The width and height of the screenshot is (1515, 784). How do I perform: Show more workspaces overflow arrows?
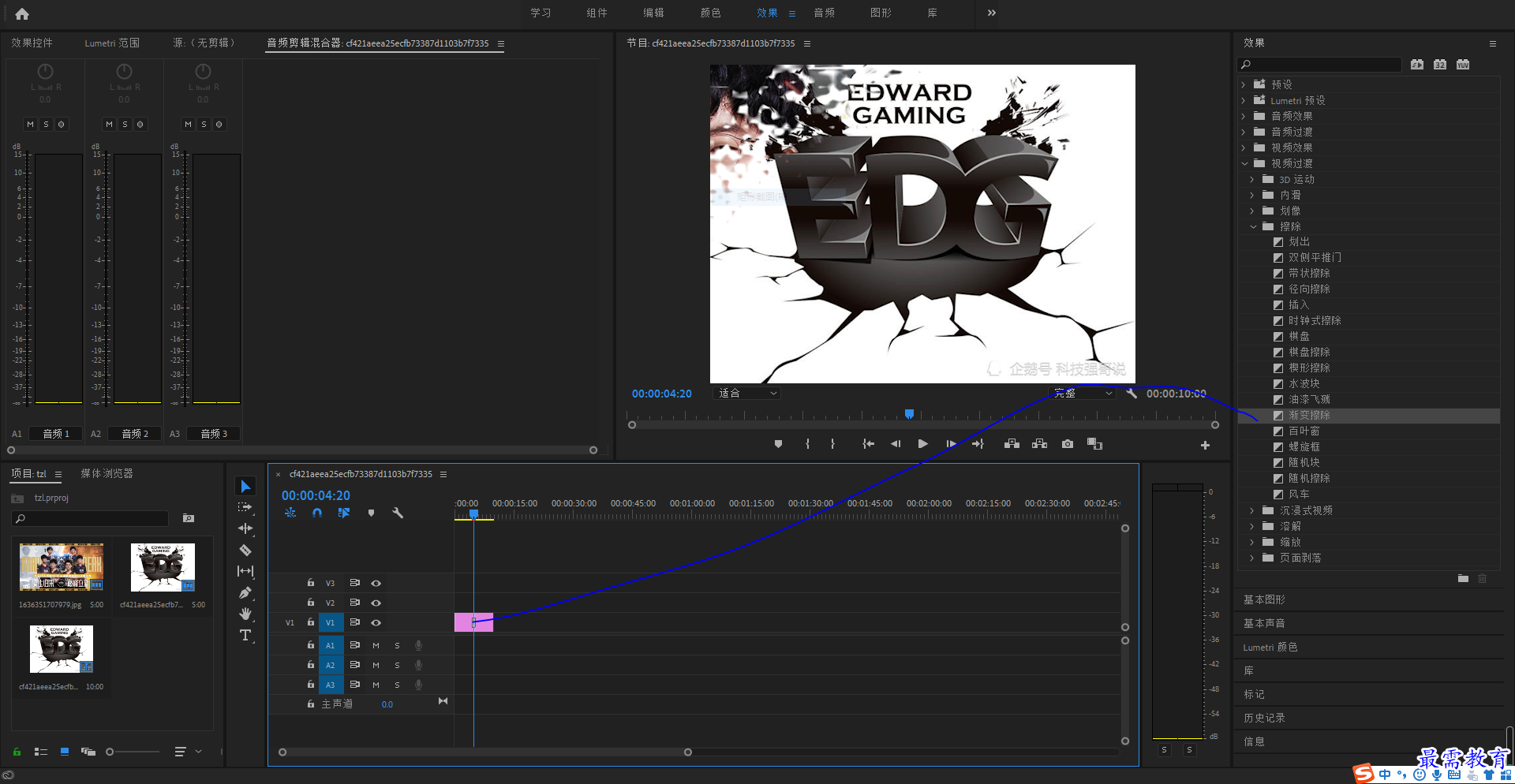click(x=992, y=13)
